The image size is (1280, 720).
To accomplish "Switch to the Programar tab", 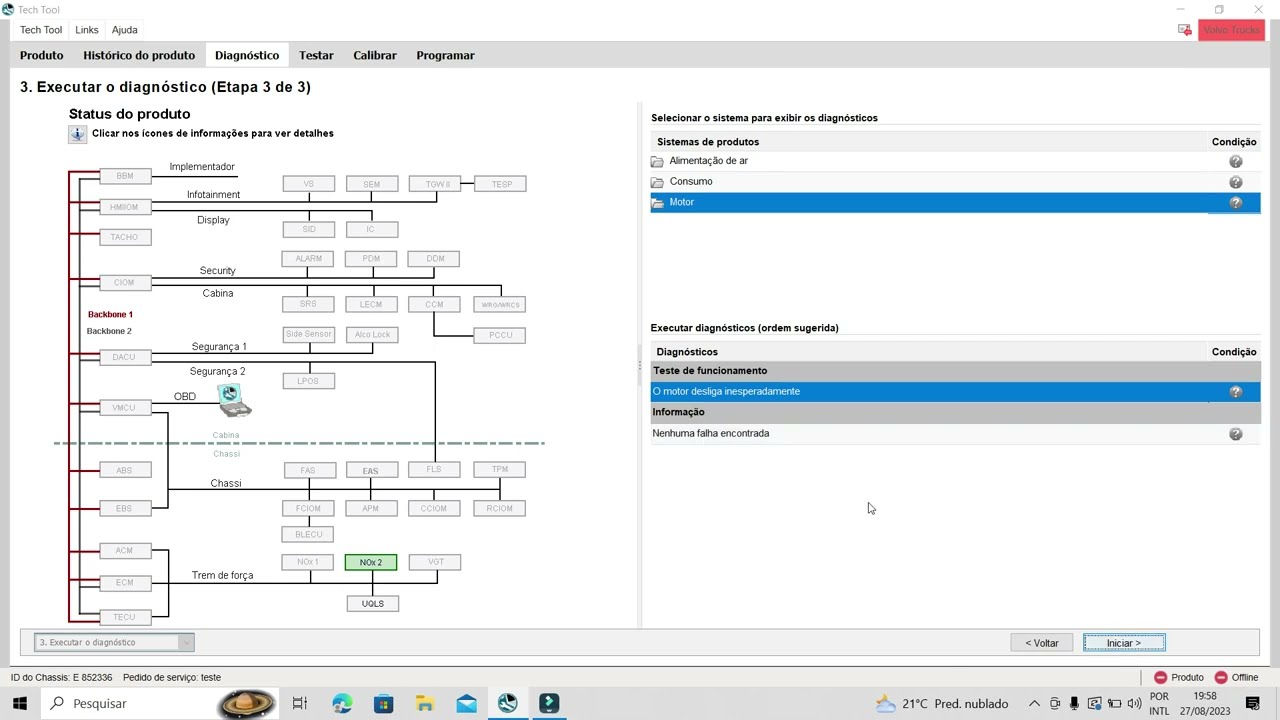I will pos(445,55).
